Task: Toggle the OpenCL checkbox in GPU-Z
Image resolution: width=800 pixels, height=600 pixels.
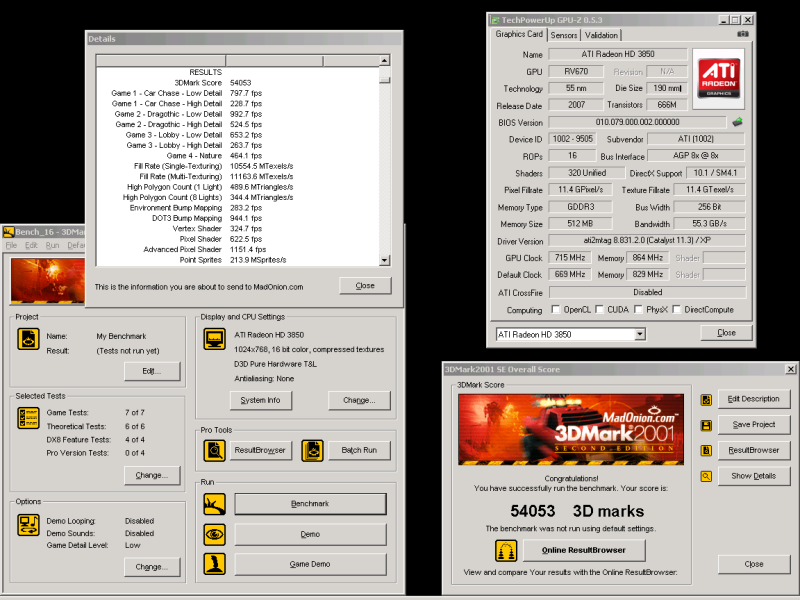Action: point(555,309)
